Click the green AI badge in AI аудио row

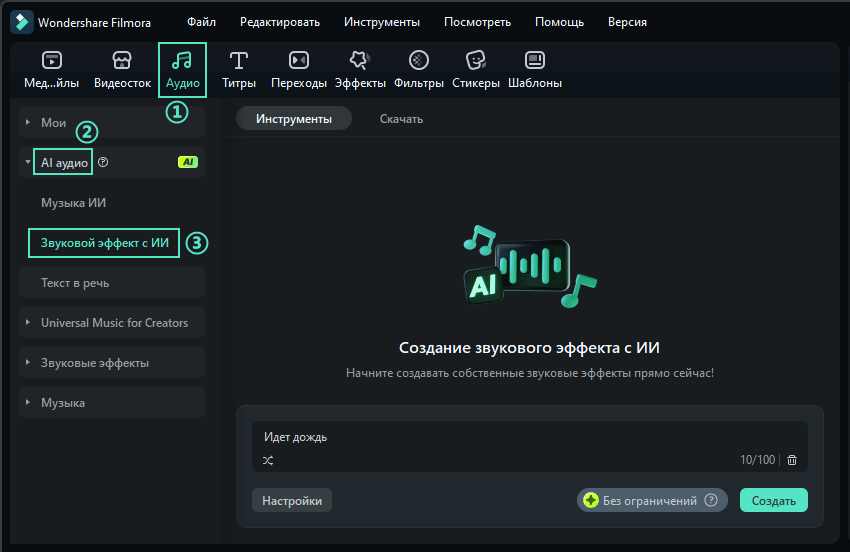188,162
